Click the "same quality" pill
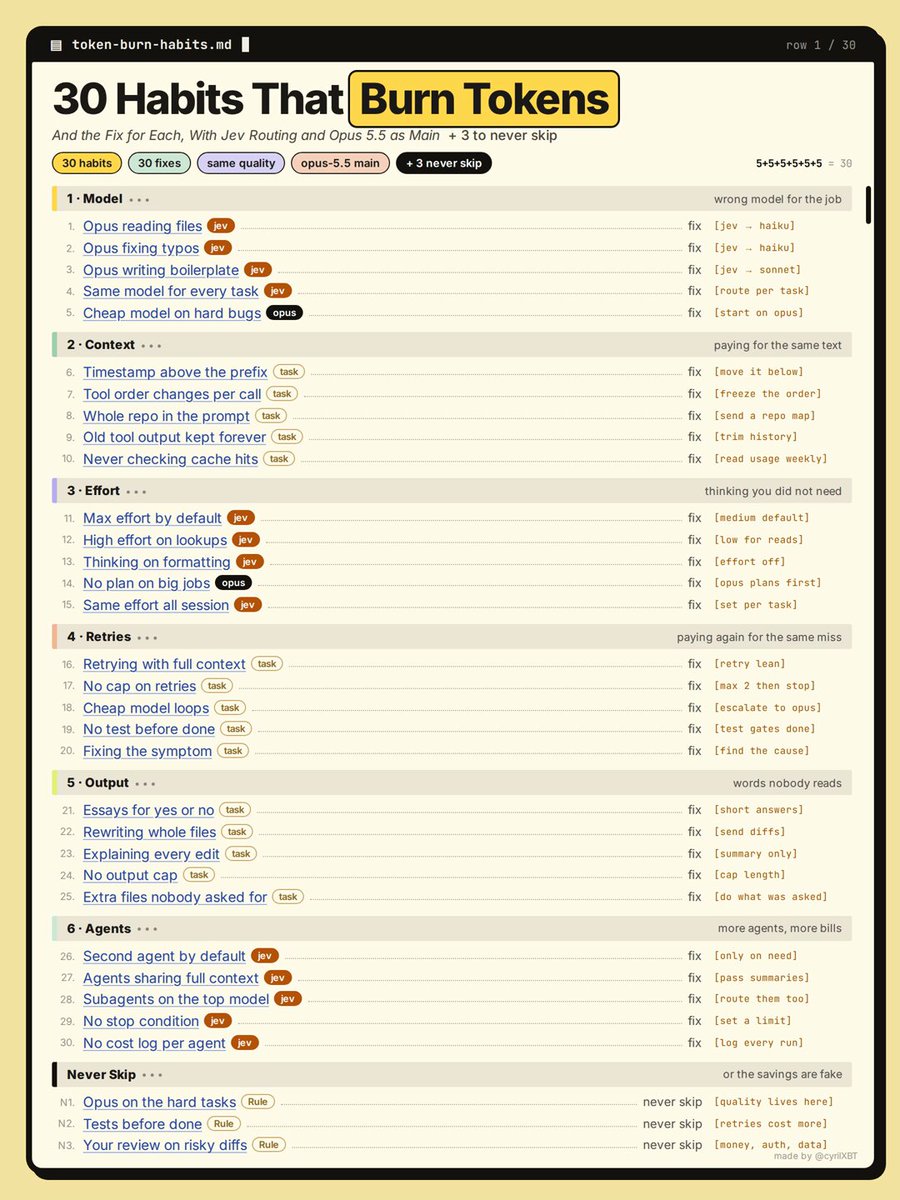 [241, 163]
